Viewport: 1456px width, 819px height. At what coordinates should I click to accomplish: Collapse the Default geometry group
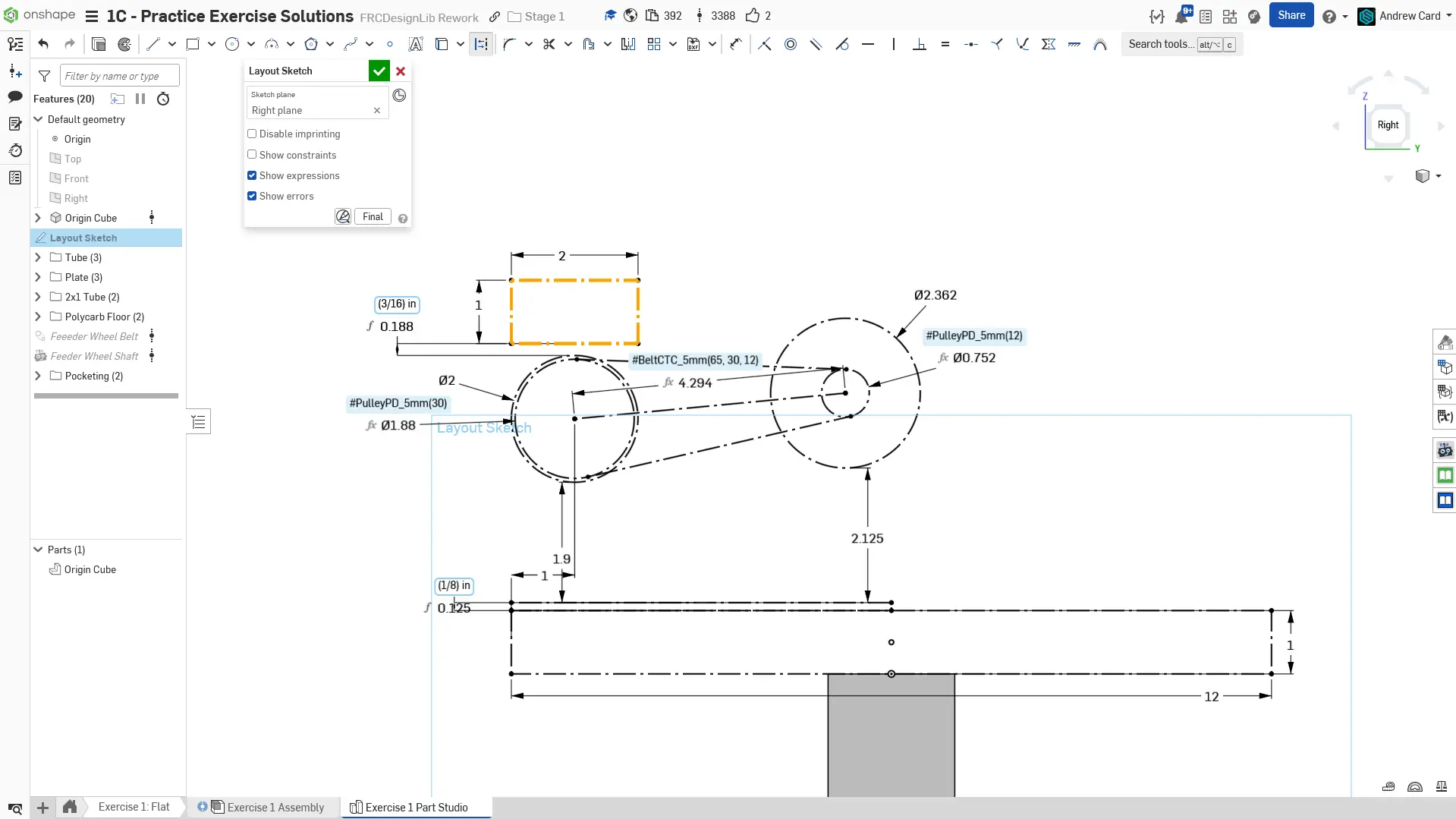38,119
